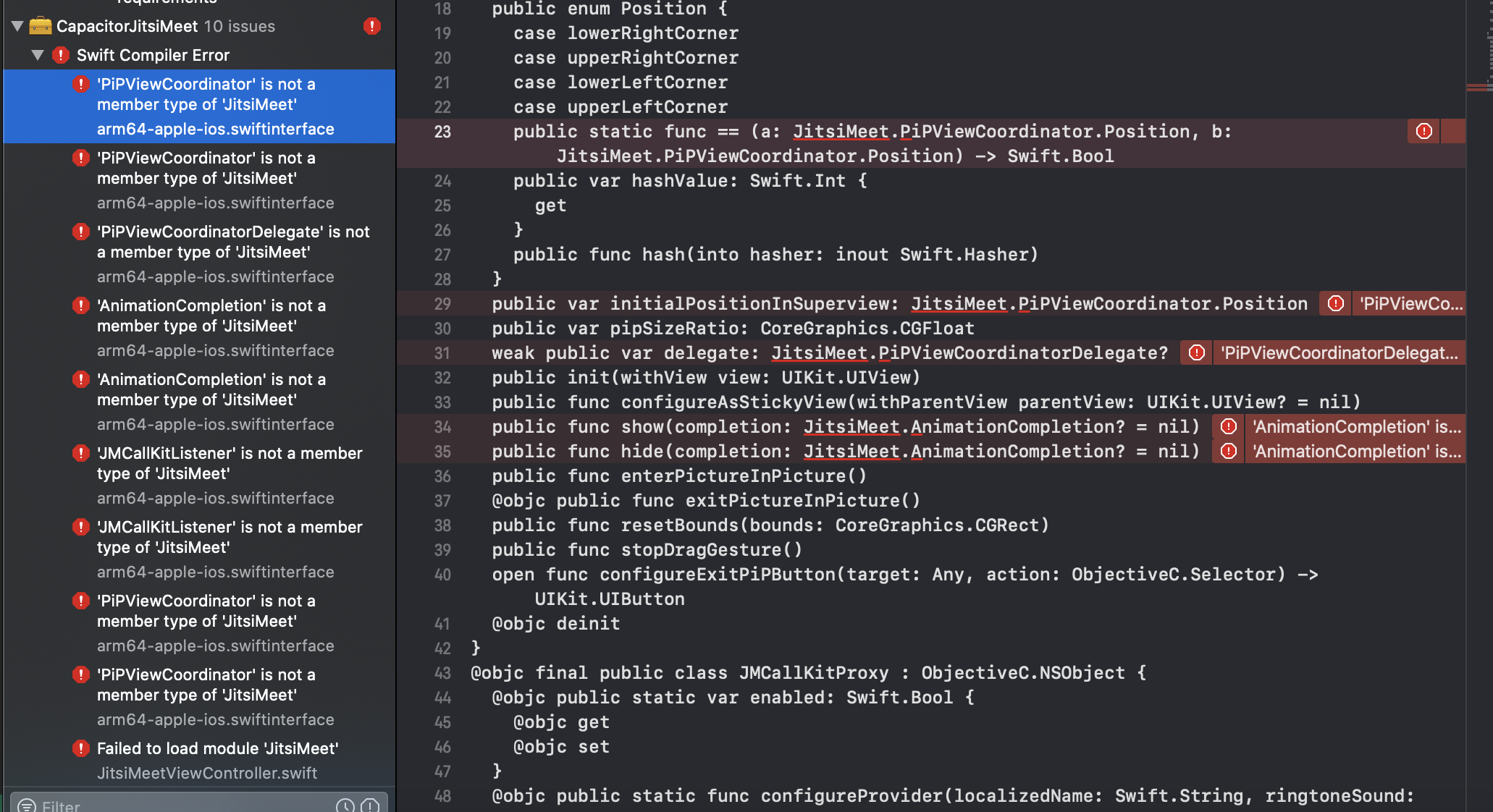Collapse the CapacitorJitsiMeet group
Image resolution: width=1493 pixels, height=812 pixels.
point(16,26)
